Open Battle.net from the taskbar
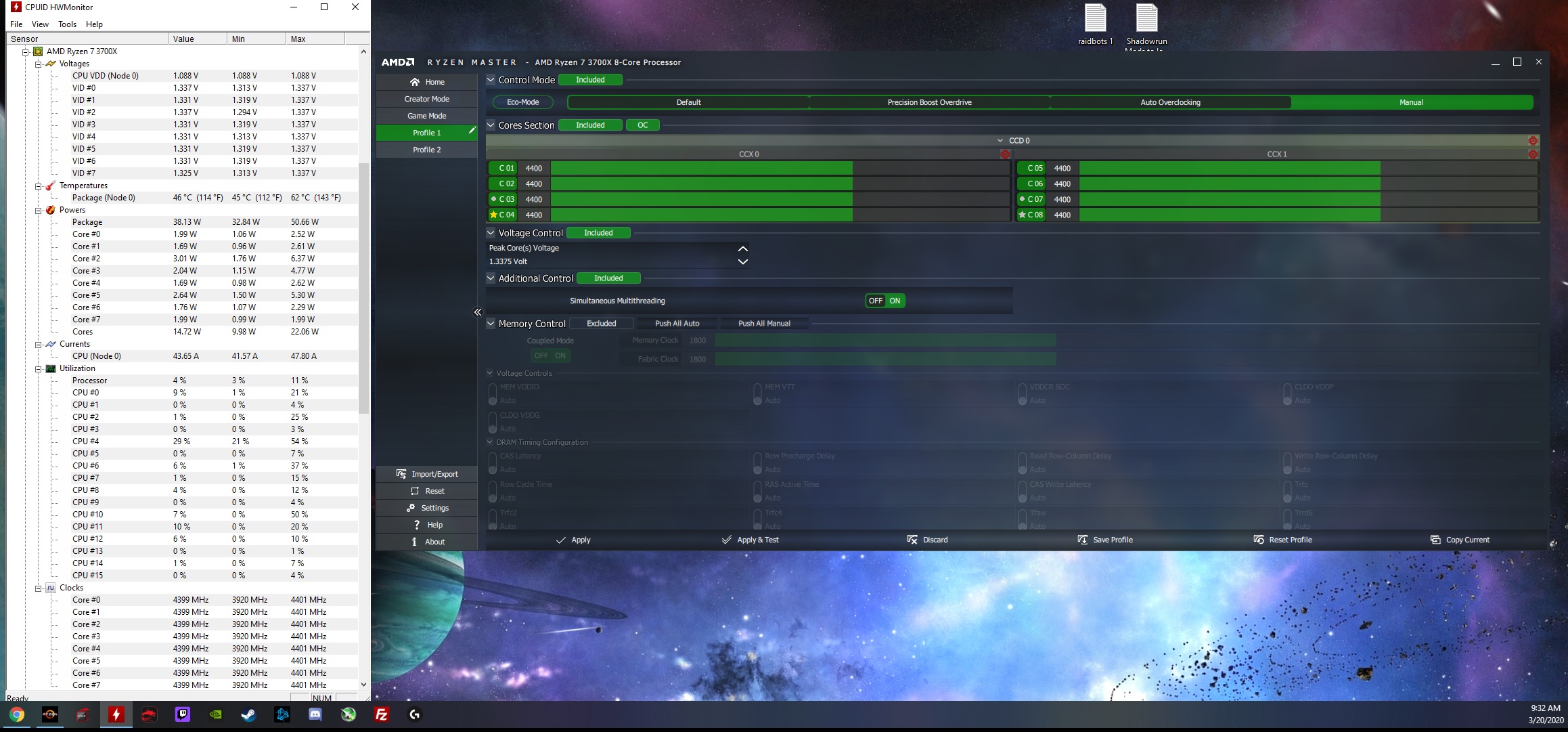1568x732 pixels. 282,714
